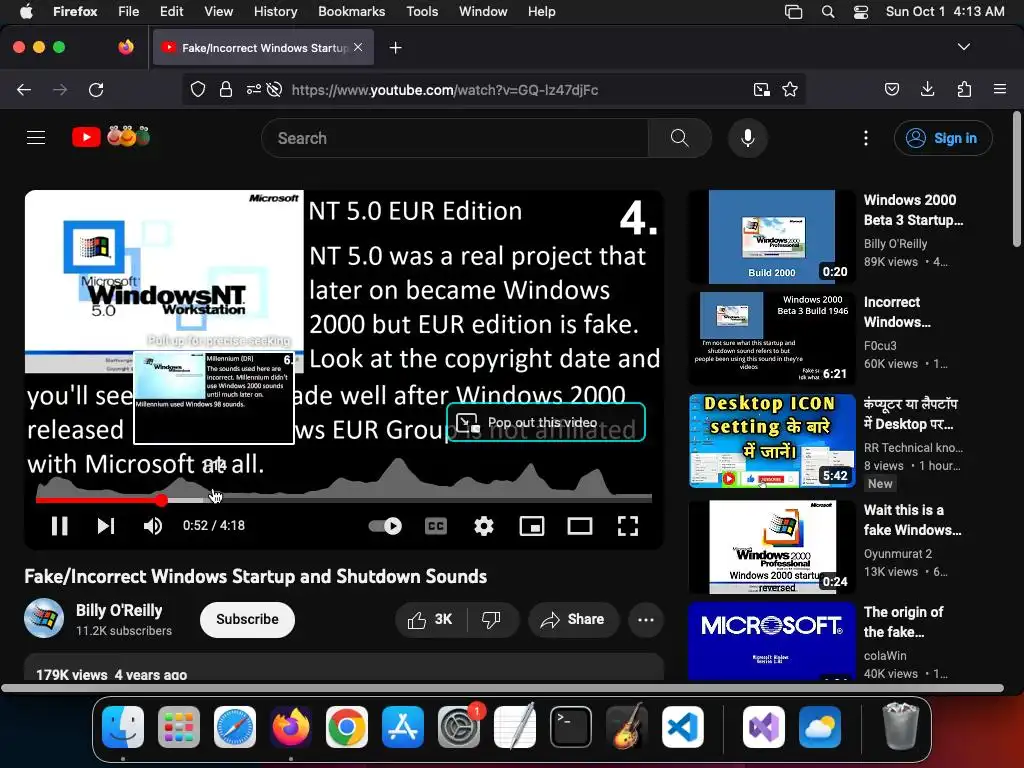Click the page vertical scrollbar
This screenshot has height=768, width=1024.
(1016, 180)
